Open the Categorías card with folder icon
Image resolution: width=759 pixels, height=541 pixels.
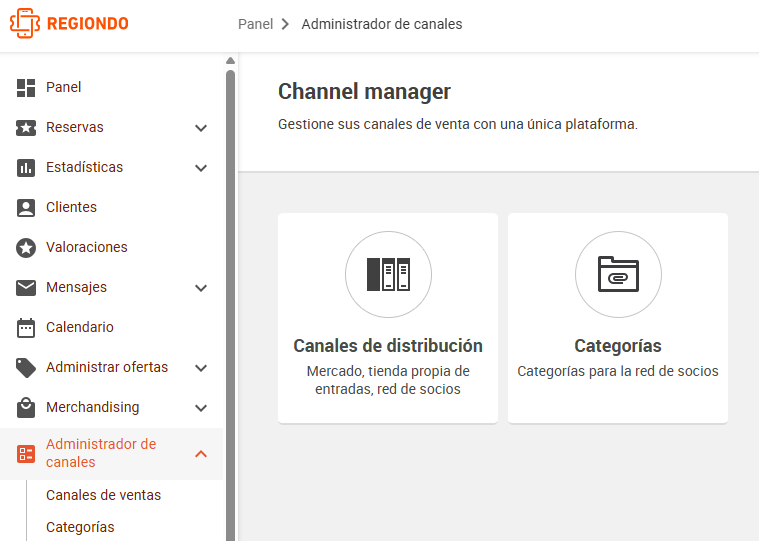[618, 318]
